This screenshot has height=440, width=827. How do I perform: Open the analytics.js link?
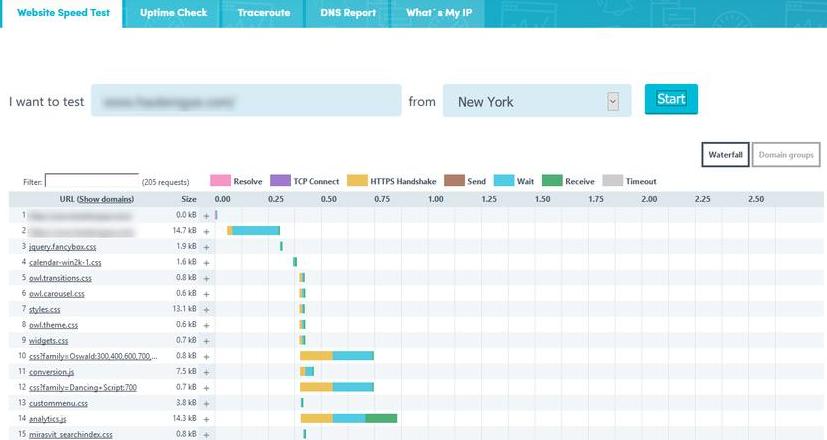pos(47,419)
